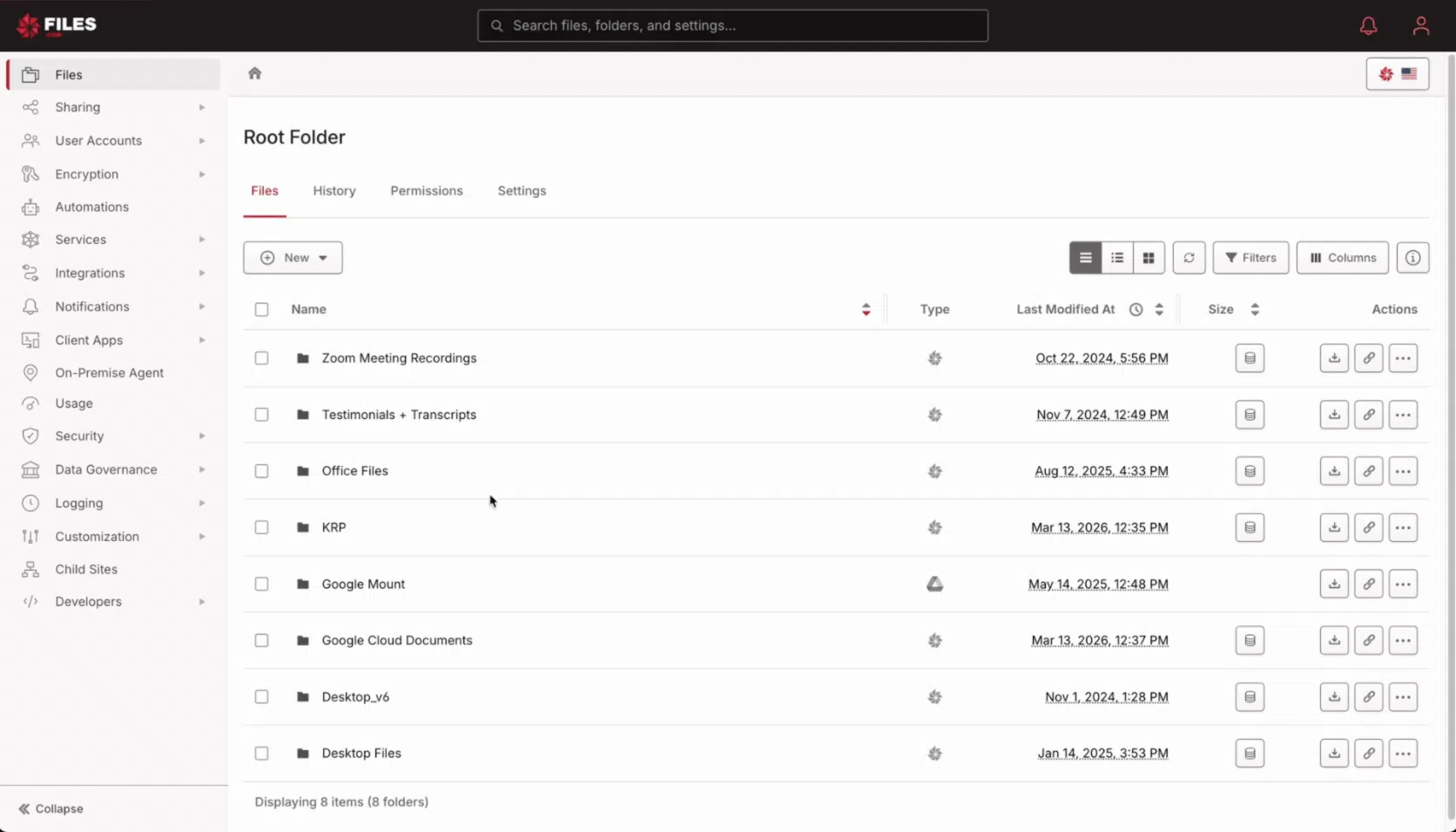The height and width of the screenshot is (832, 1456).
Task: Toggle the select-all checkbox in header
Action: (261, 309)
